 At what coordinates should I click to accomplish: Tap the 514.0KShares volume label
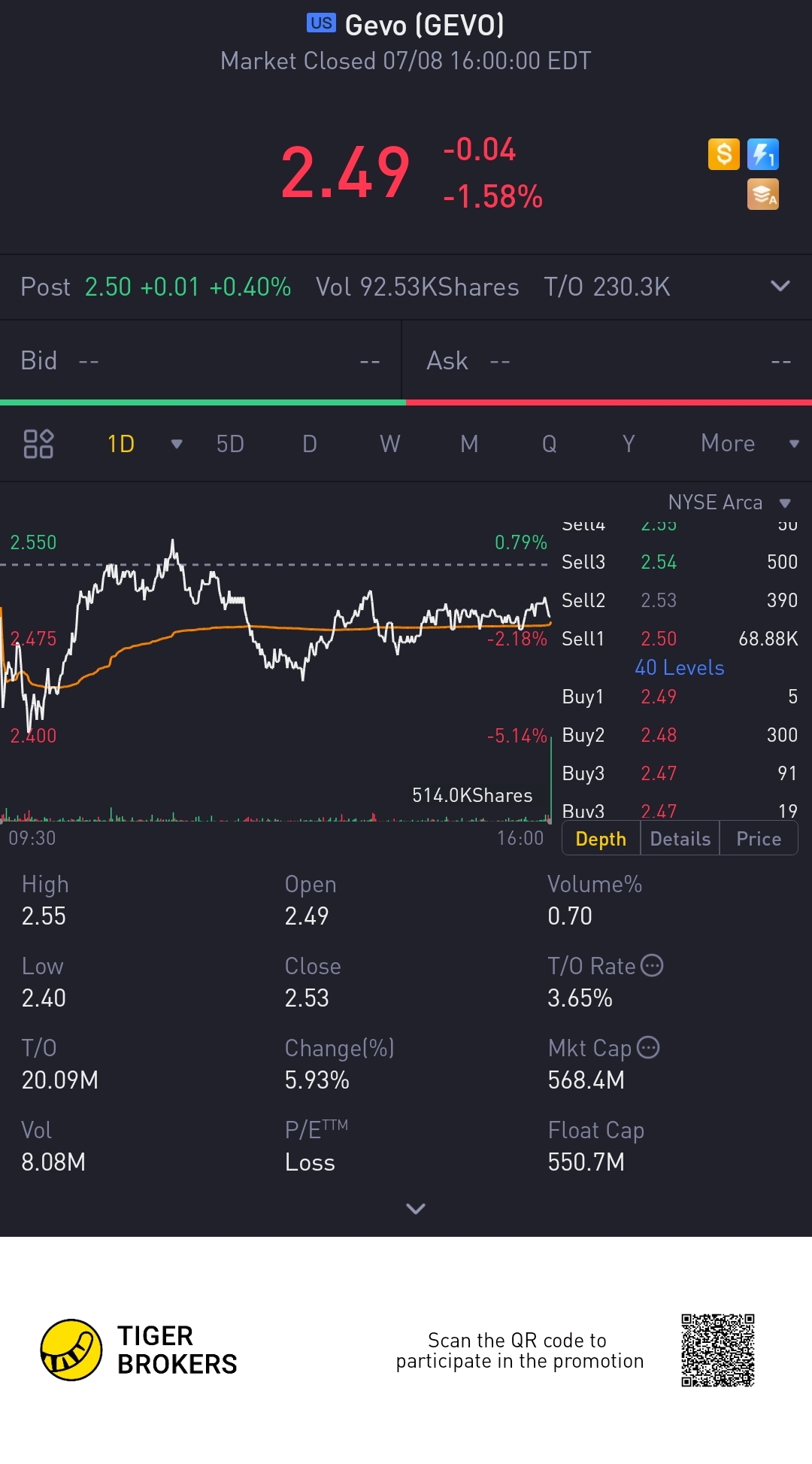[x=472, y=795]
